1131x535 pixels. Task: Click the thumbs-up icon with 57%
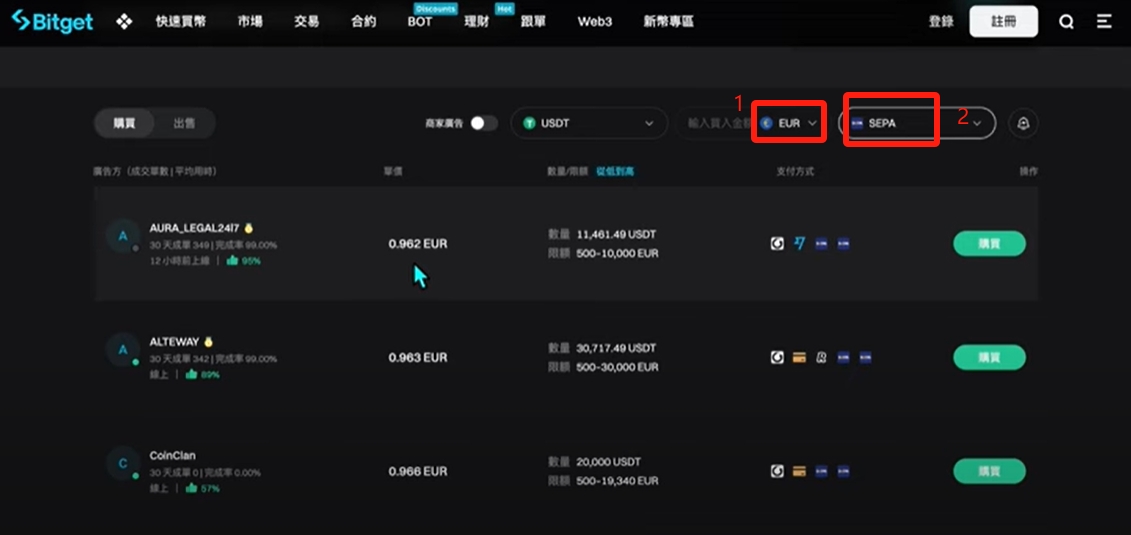pyautogui.click(x=191, y=488)
